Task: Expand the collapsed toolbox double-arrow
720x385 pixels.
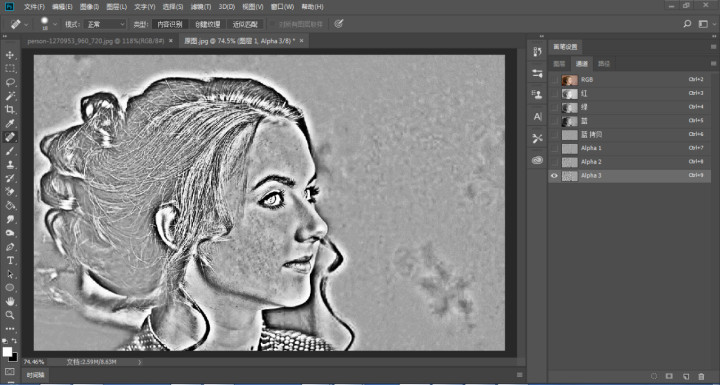Action: click(x=5, y=36)
